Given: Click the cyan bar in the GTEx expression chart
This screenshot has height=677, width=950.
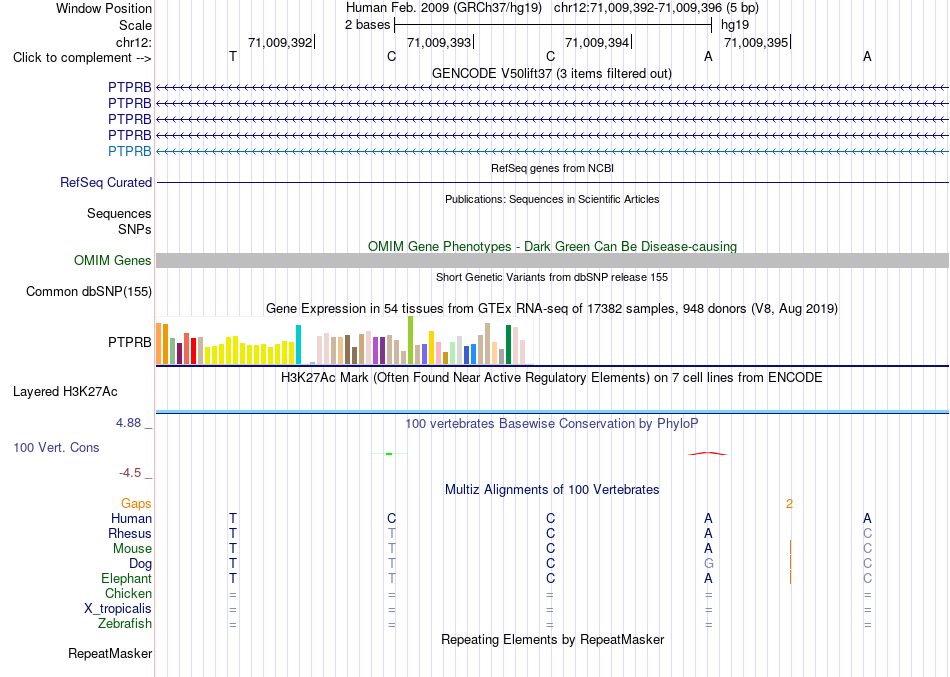Looking at the screenshot, I should pos(298,344).
